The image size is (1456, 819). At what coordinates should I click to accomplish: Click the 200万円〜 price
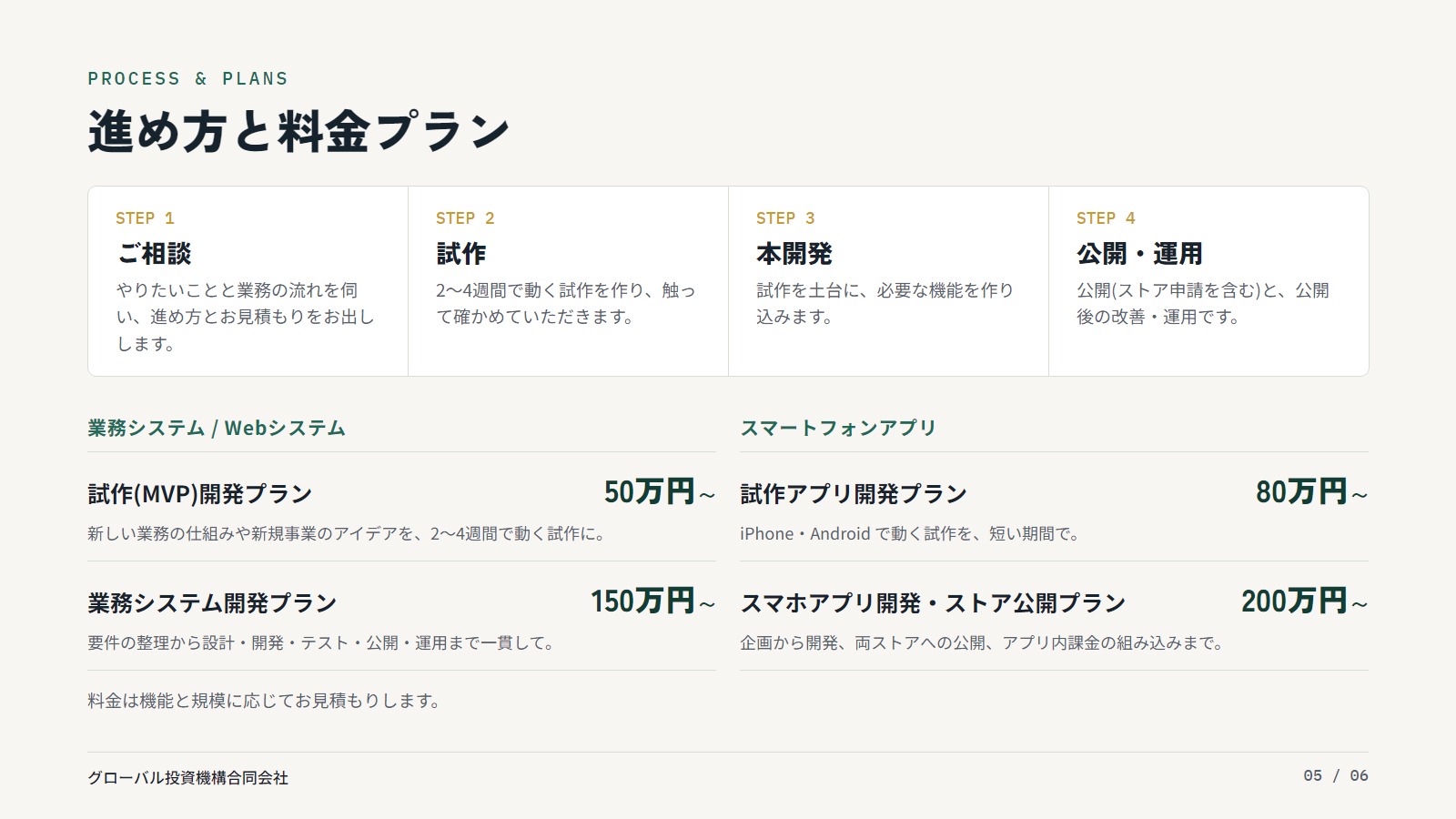point(1305,602)
